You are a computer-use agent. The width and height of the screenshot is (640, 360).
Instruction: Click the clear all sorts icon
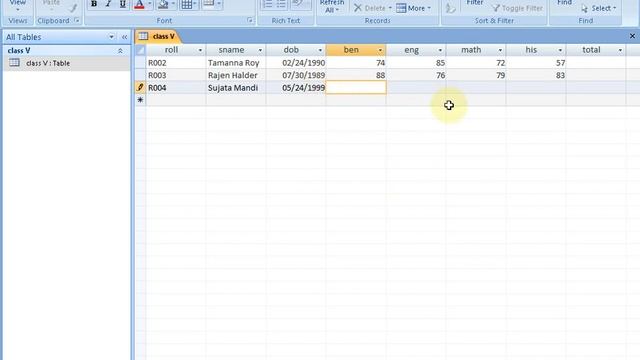pyautogui.click(x=451, y=8)
